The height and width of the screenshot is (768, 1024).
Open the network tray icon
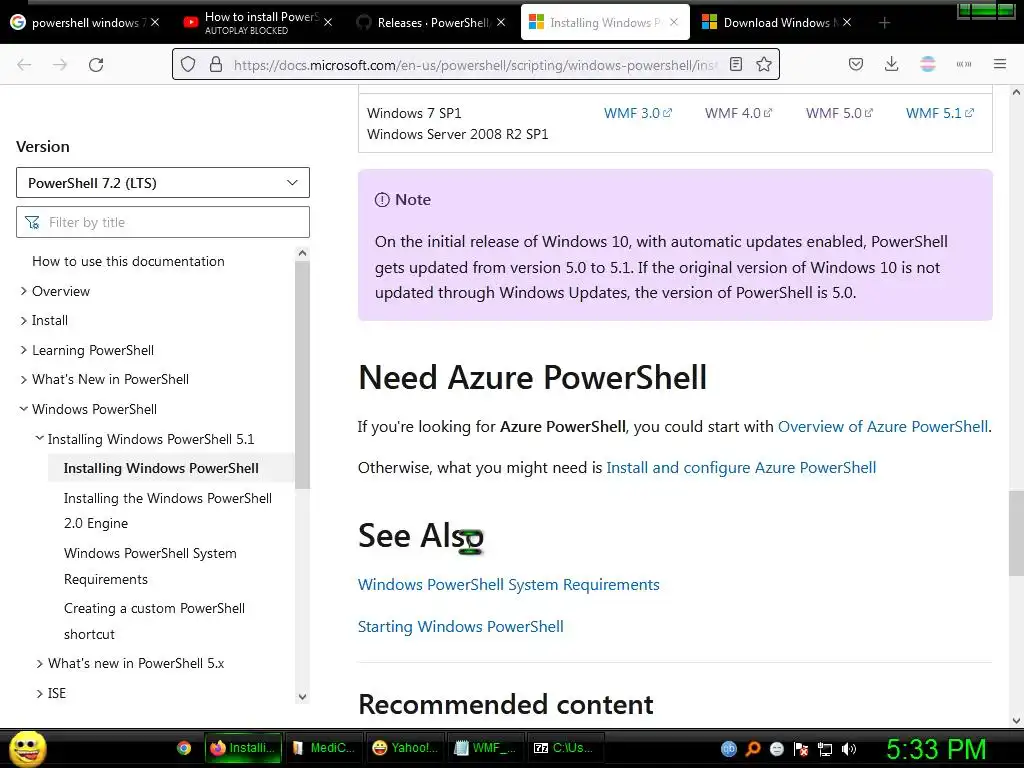[x=825, y=749]
